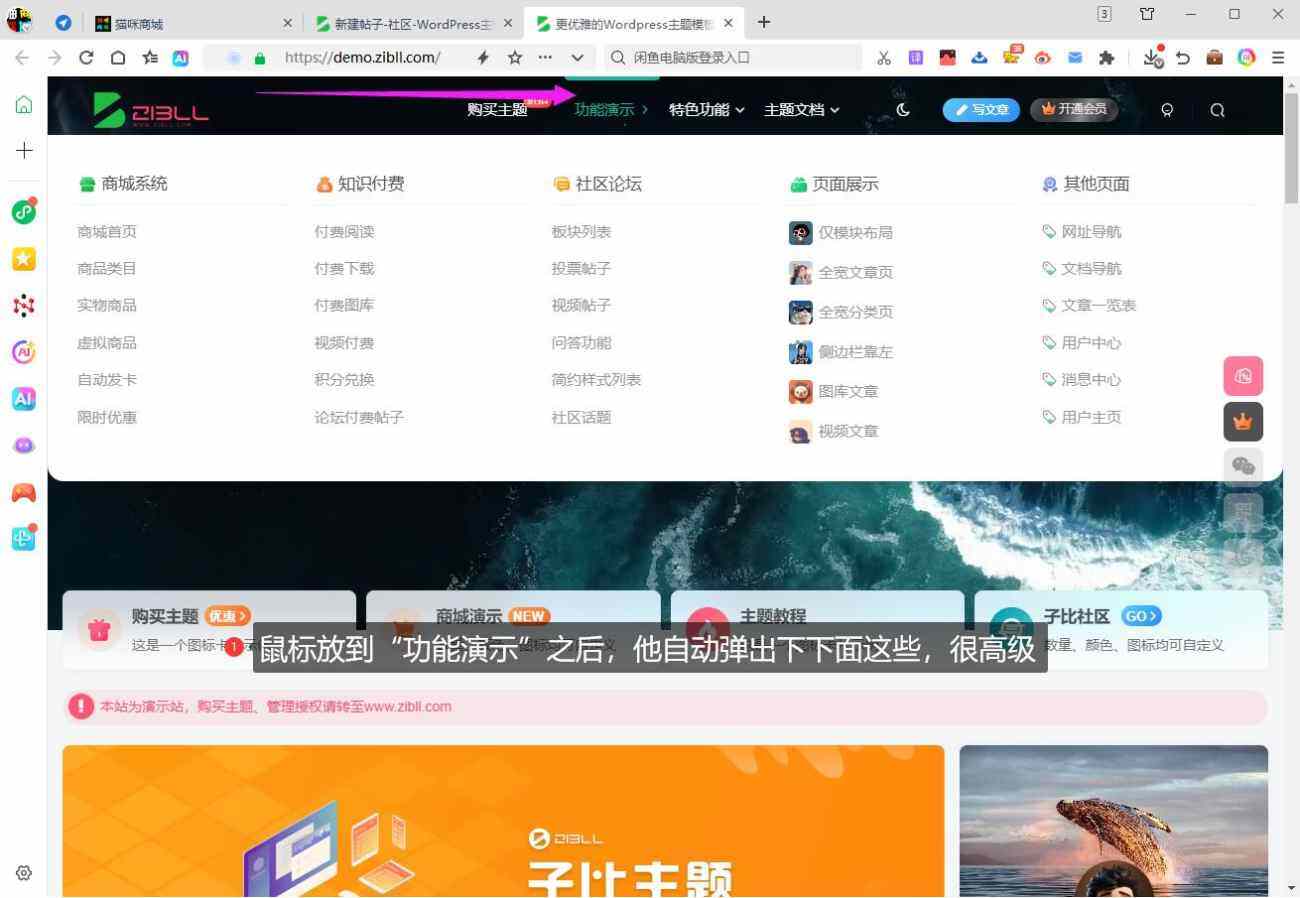Click the browser screenshot scissors icon
1300x898 pixels.
(884, 57)
